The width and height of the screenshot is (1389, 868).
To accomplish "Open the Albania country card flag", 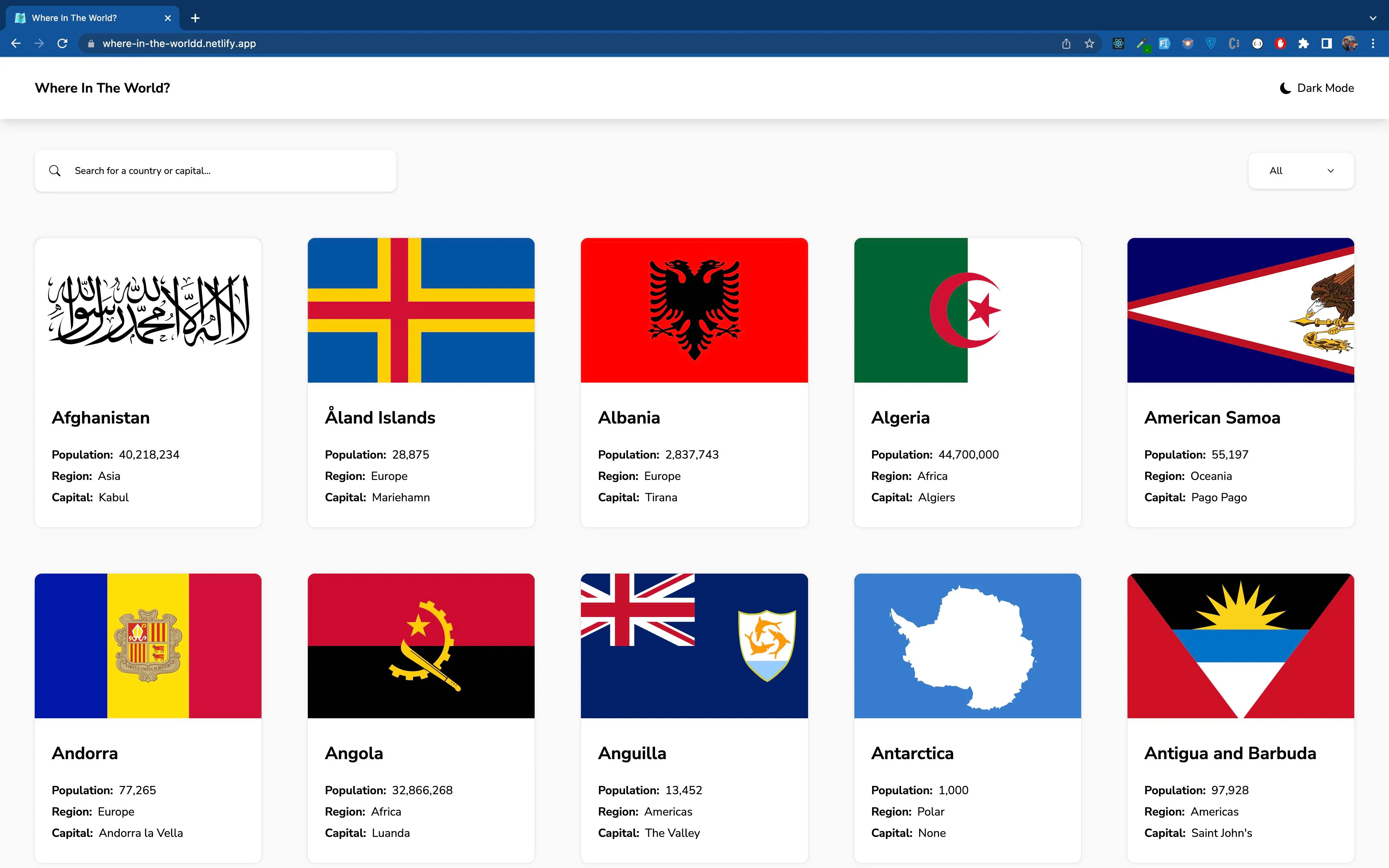I will pyautogui.click(x=694, y=310).
